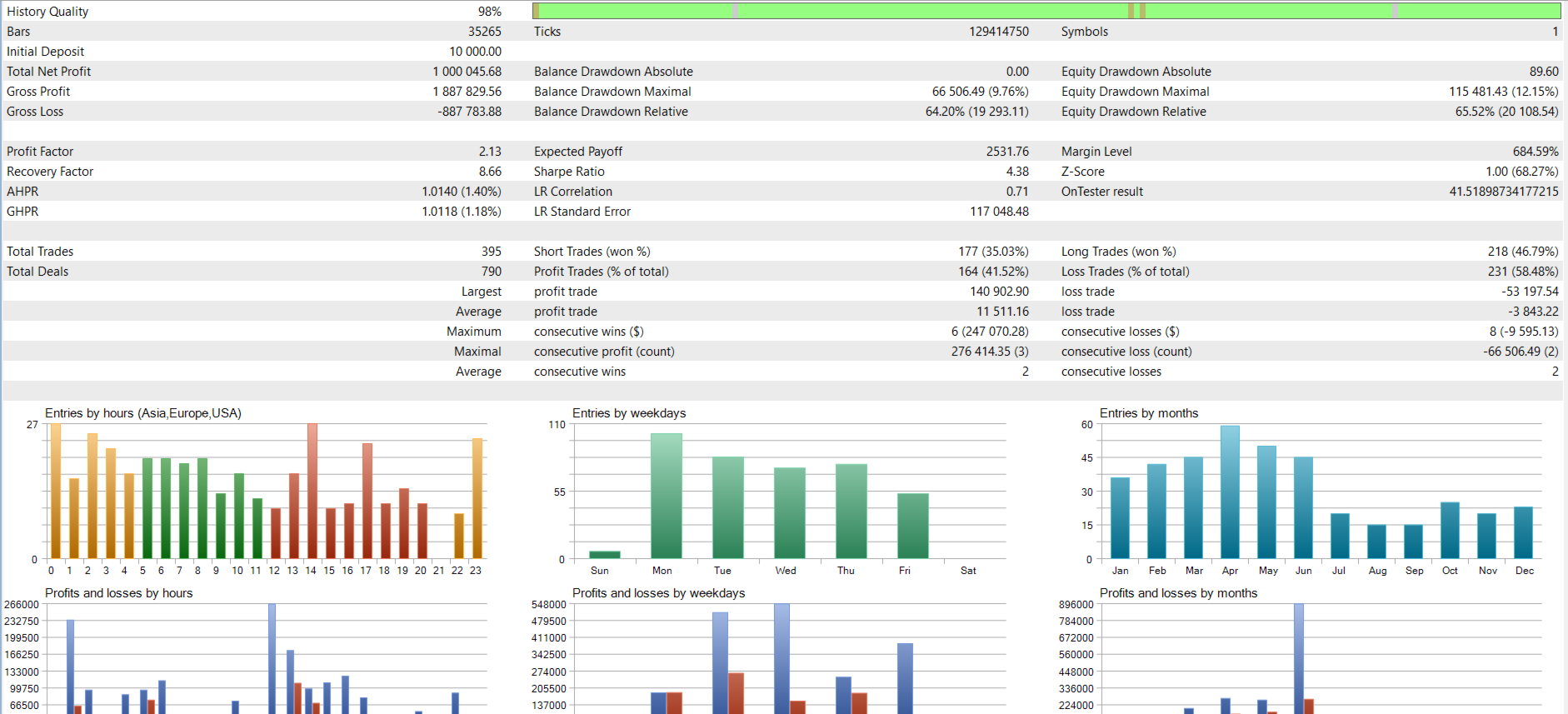The height and width of the screenshot is (714, 1568).
Task: Click the 'Entries by months' chart title
Action: [x=1149, y=413]
